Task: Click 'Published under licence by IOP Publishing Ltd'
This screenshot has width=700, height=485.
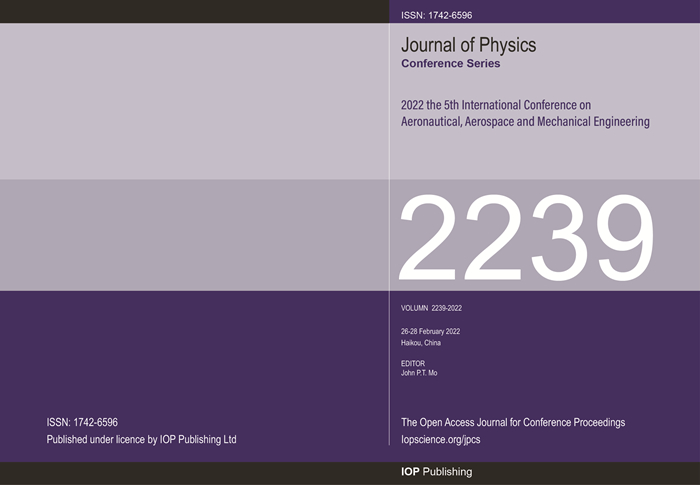Action: point(142,439)
